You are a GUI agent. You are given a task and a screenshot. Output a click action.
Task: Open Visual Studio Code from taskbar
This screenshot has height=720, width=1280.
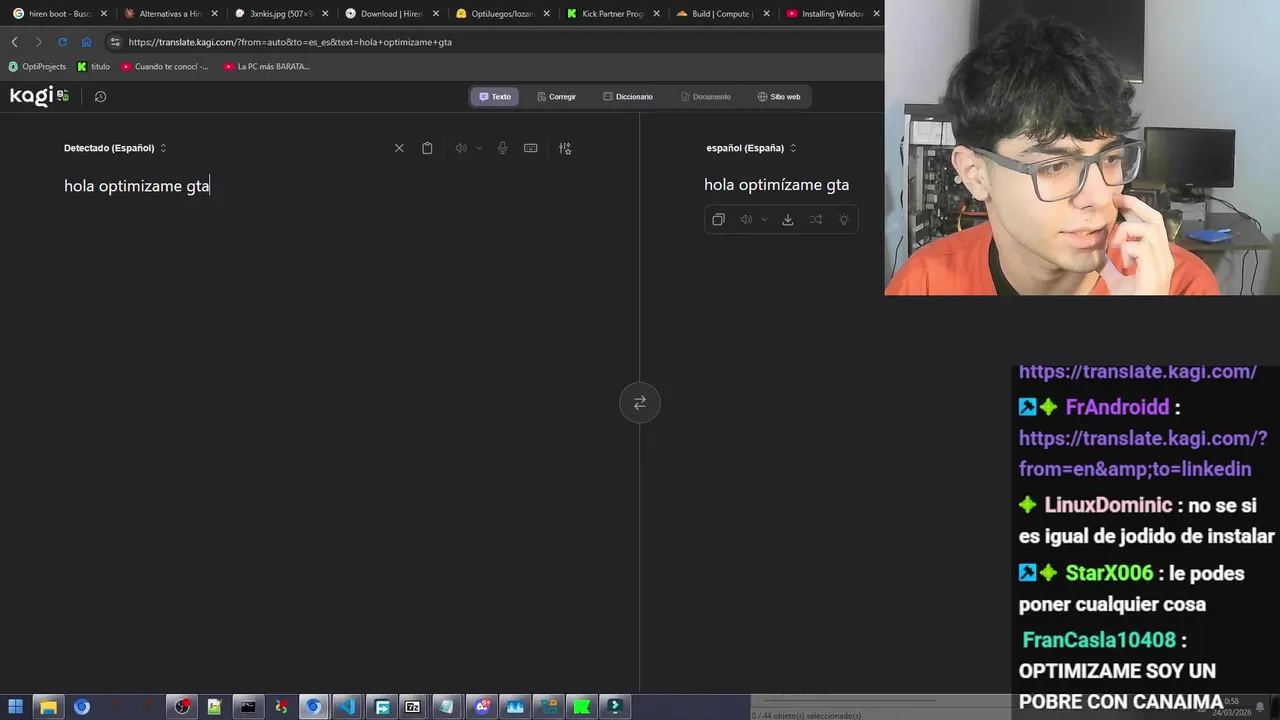346,707
